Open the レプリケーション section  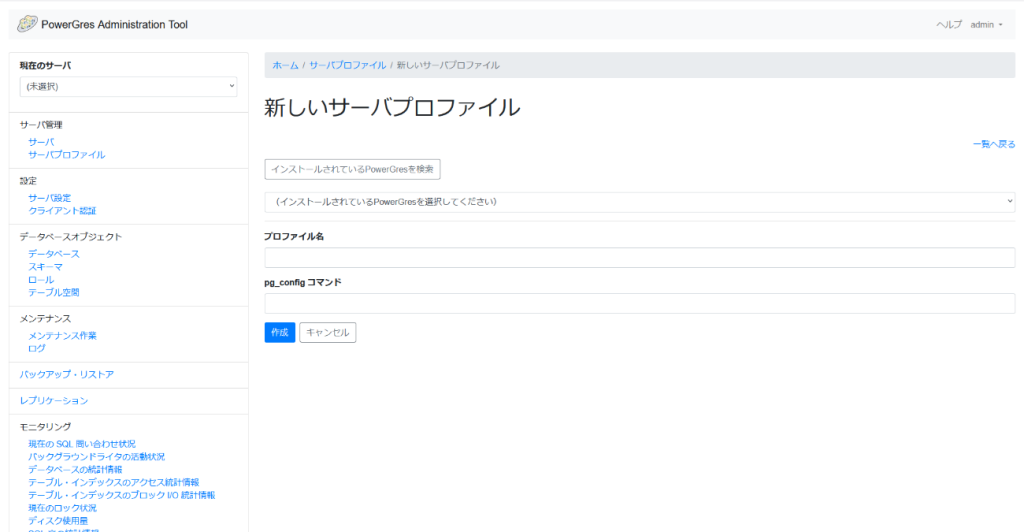pyautogui.click(x=54, y=401)
